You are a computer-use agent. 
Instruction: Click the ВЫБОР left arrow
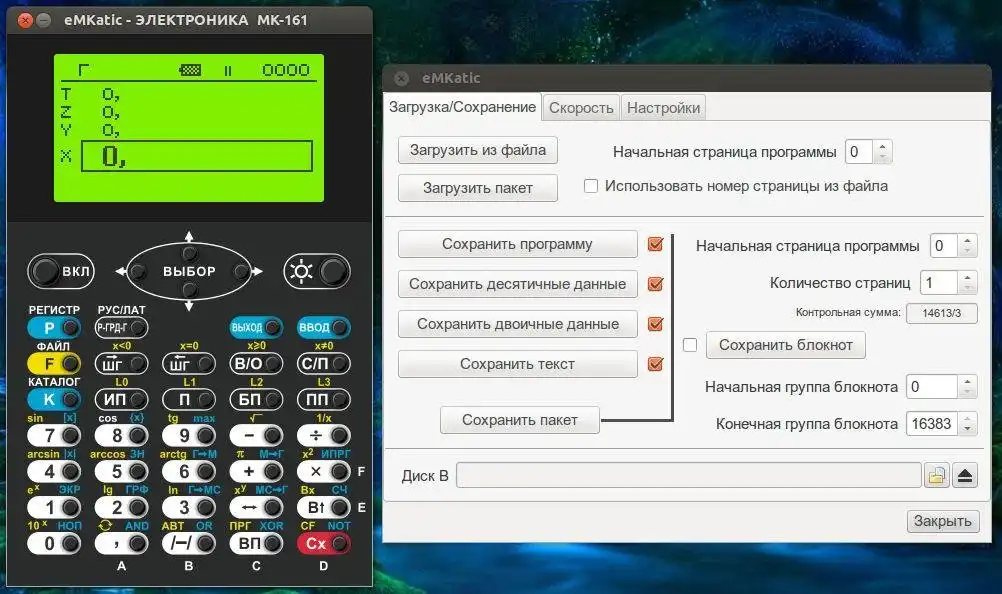click(121, 271)
